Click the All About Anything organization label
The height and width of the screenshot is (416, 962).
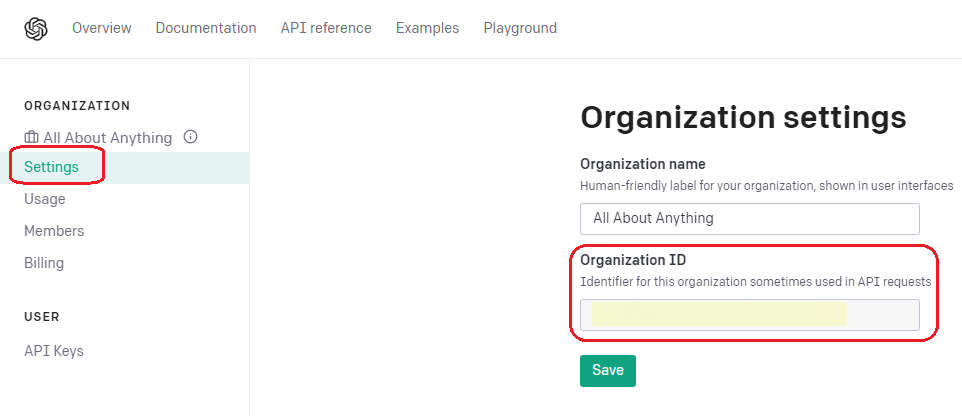[108, 137]
